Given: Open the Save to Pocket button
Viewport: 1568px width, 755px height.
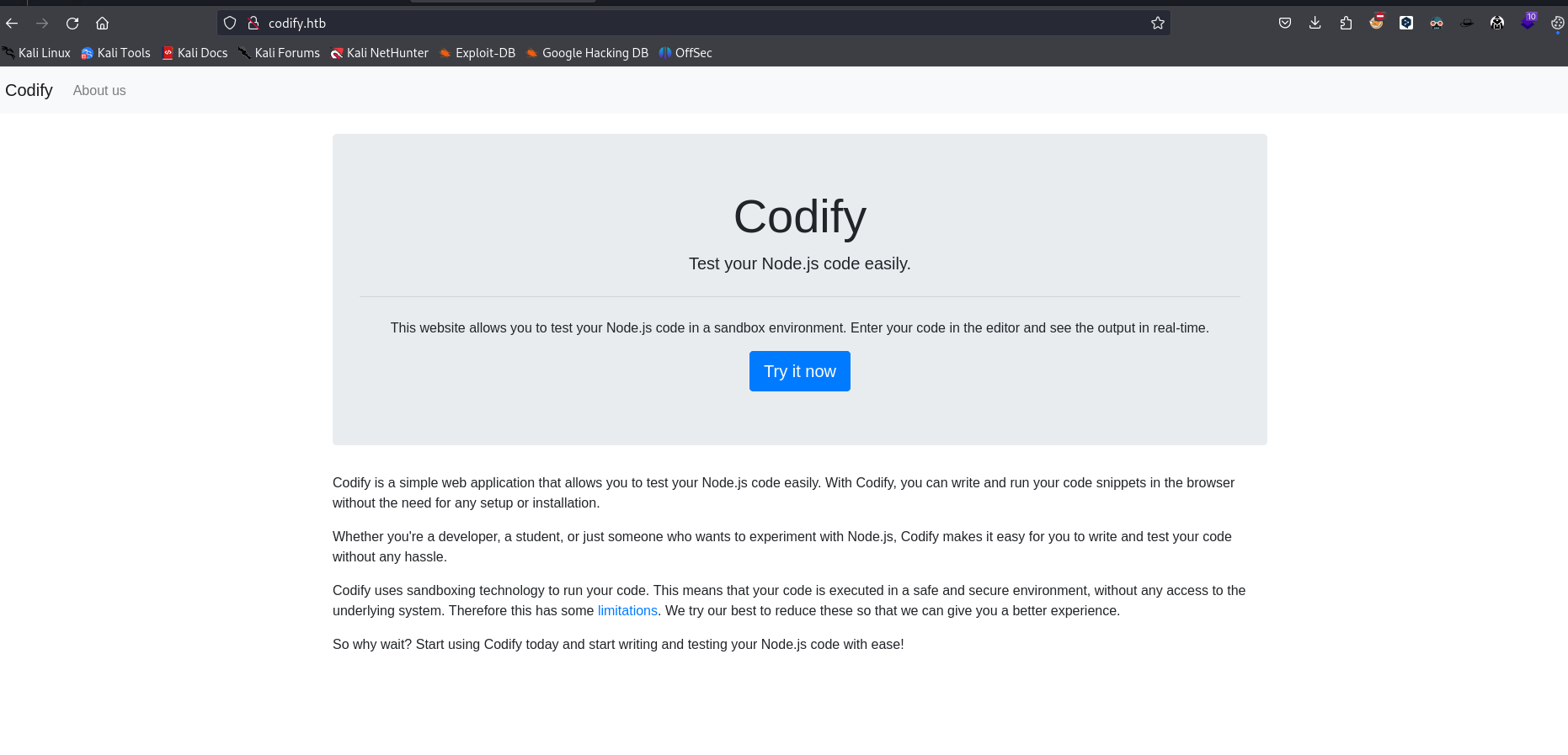Looking at the screenshot, I should (1285, 24).
